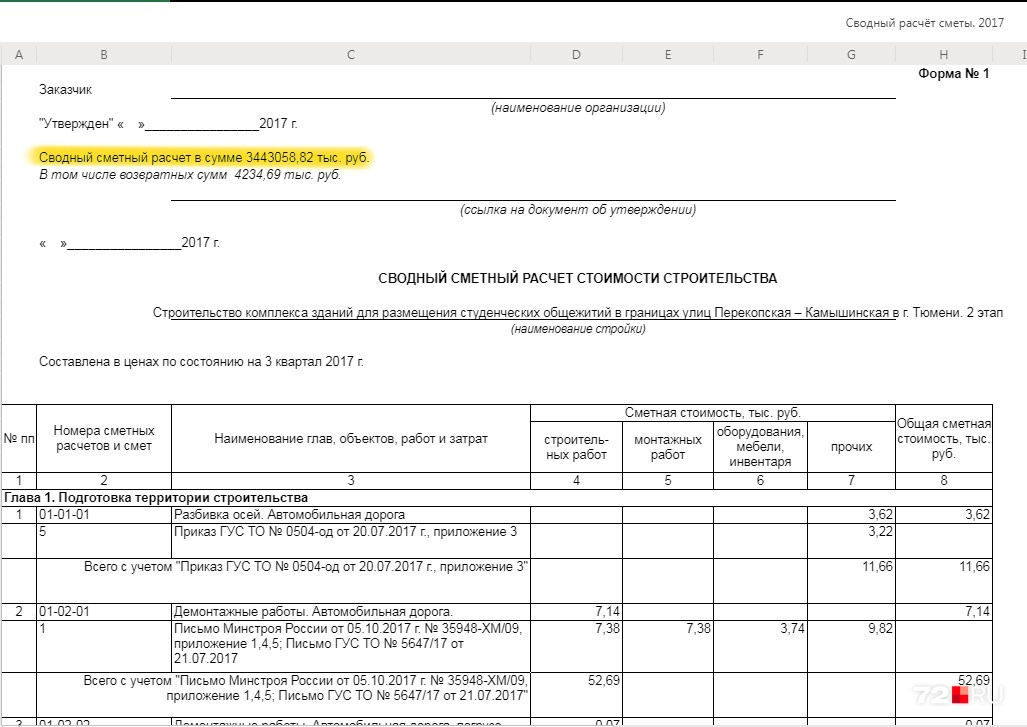This screenshot has height=727, width=1027.
Task: Click the 72.RU watermark logo
Action: tap(958, 693)
